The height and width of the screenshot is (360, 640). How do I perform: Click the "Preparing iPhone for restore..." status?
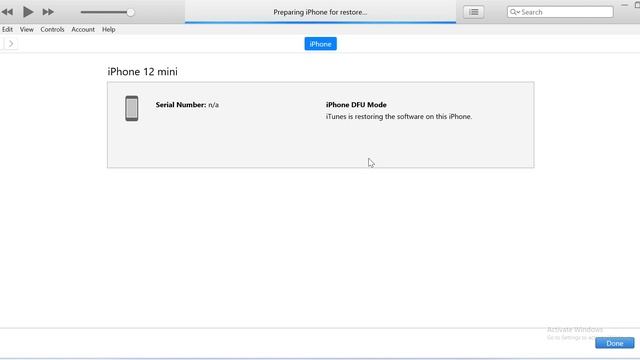(x=320, y=12)
